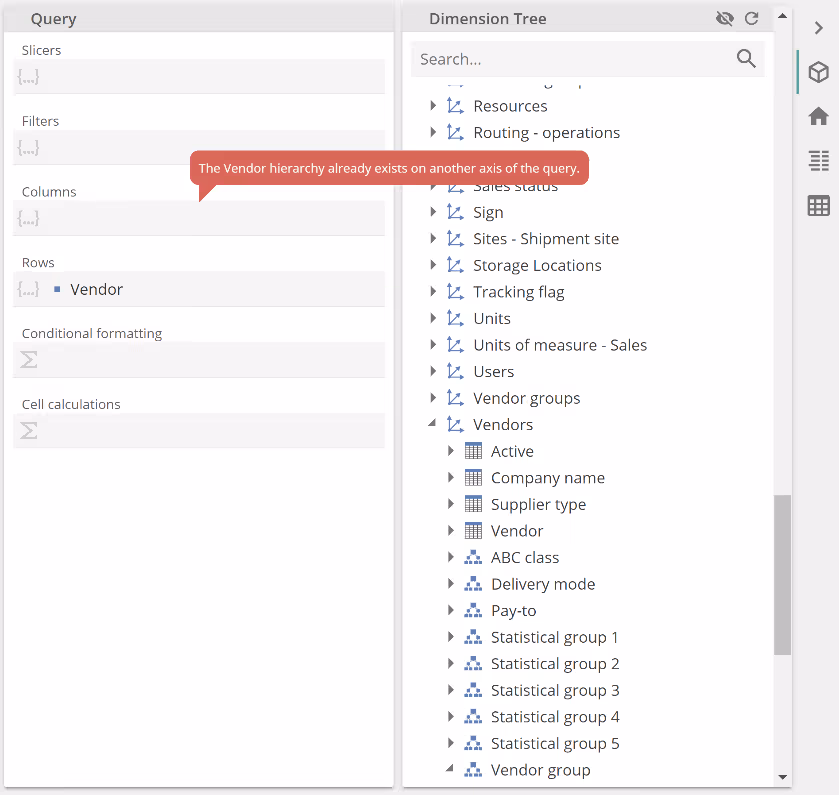Screen dimensions: 839x795
Task: Click the Dimension Tree vertical scrollbar
Action: point(782,574)
